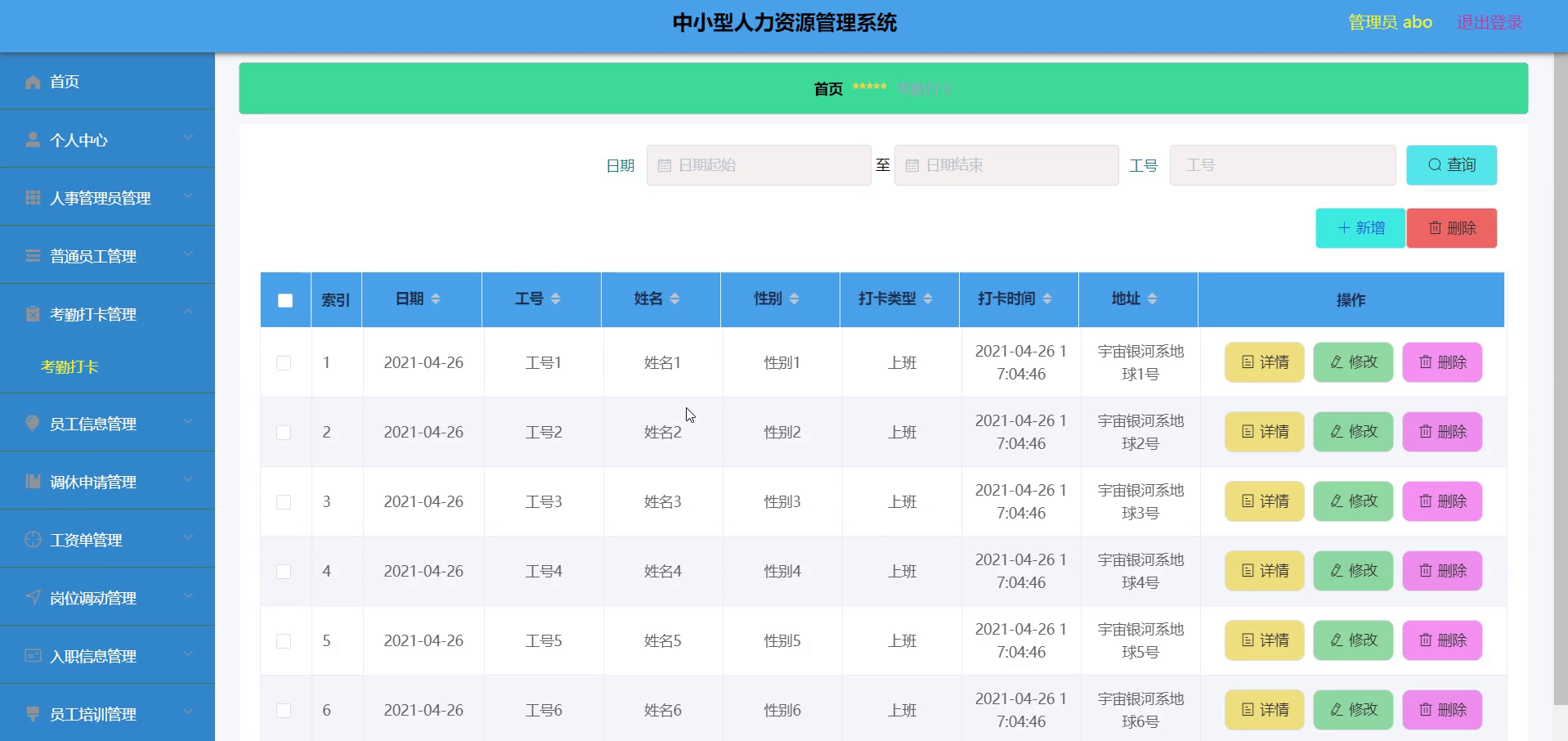
Task: Click 修改 for row 工号6
Action: coord(1353,710)
